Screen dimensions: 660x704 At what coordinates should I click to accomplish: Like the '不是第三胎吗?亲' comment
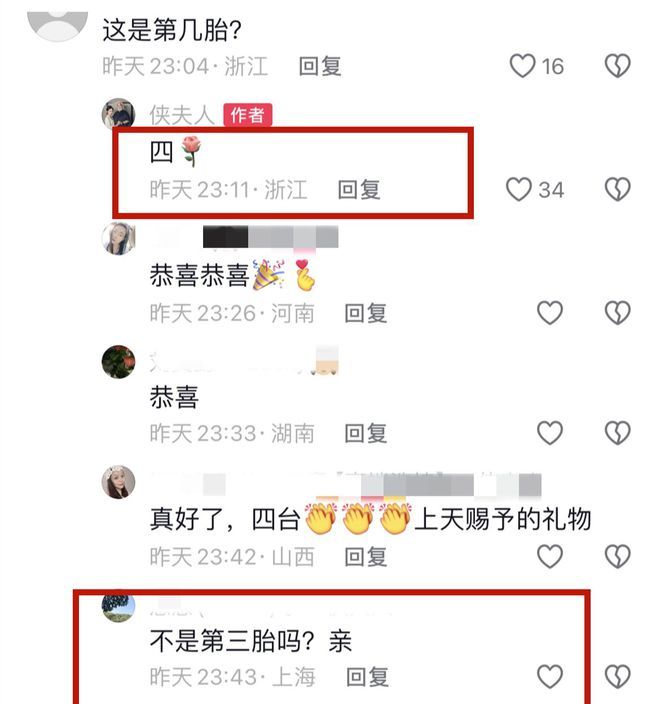point(550,677)
